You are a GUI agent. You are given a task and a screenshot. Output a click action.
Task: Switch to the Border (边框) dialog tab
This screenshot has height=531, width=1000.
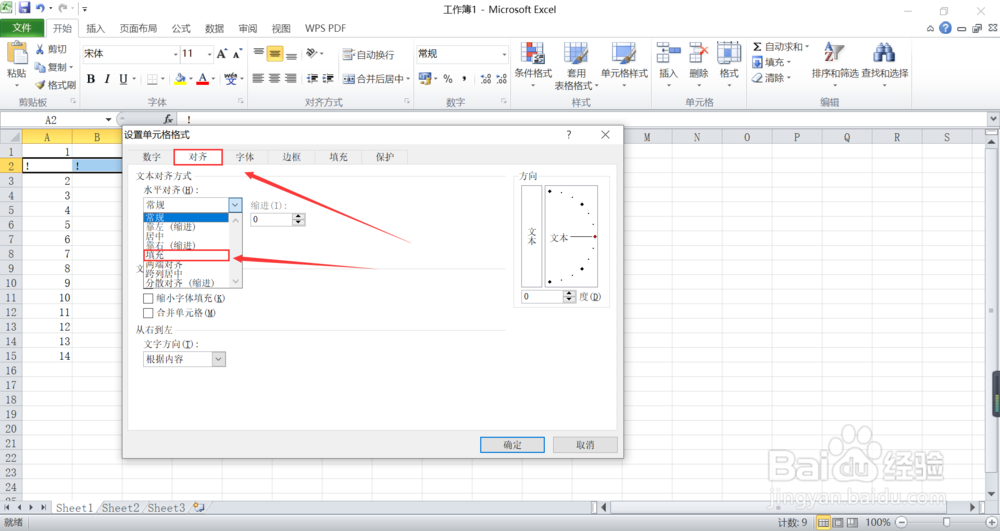click(291, 157)
